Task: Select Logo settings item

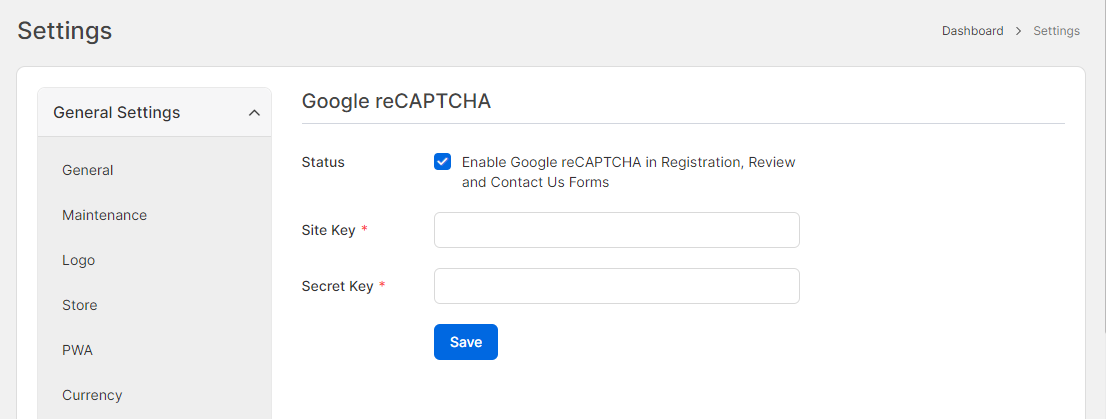Action: [x=78, y=260]
